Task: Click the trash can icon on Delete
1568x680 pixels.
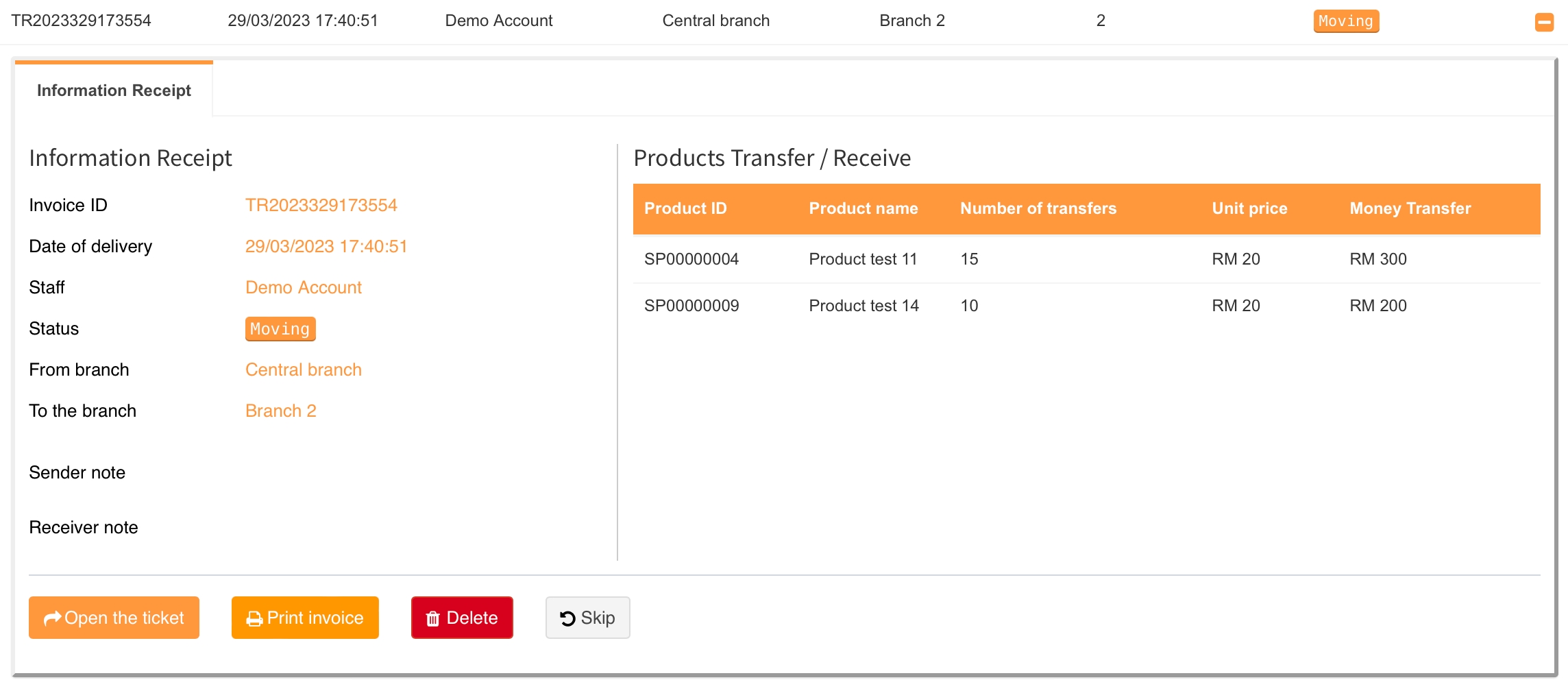Action: 432,619
